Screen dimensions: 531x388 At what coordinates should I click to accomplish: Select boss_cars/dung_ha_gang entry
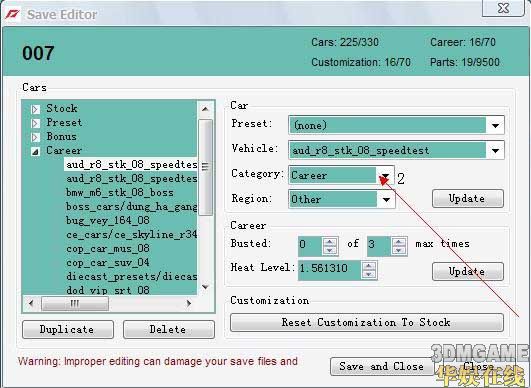point(131,206)
